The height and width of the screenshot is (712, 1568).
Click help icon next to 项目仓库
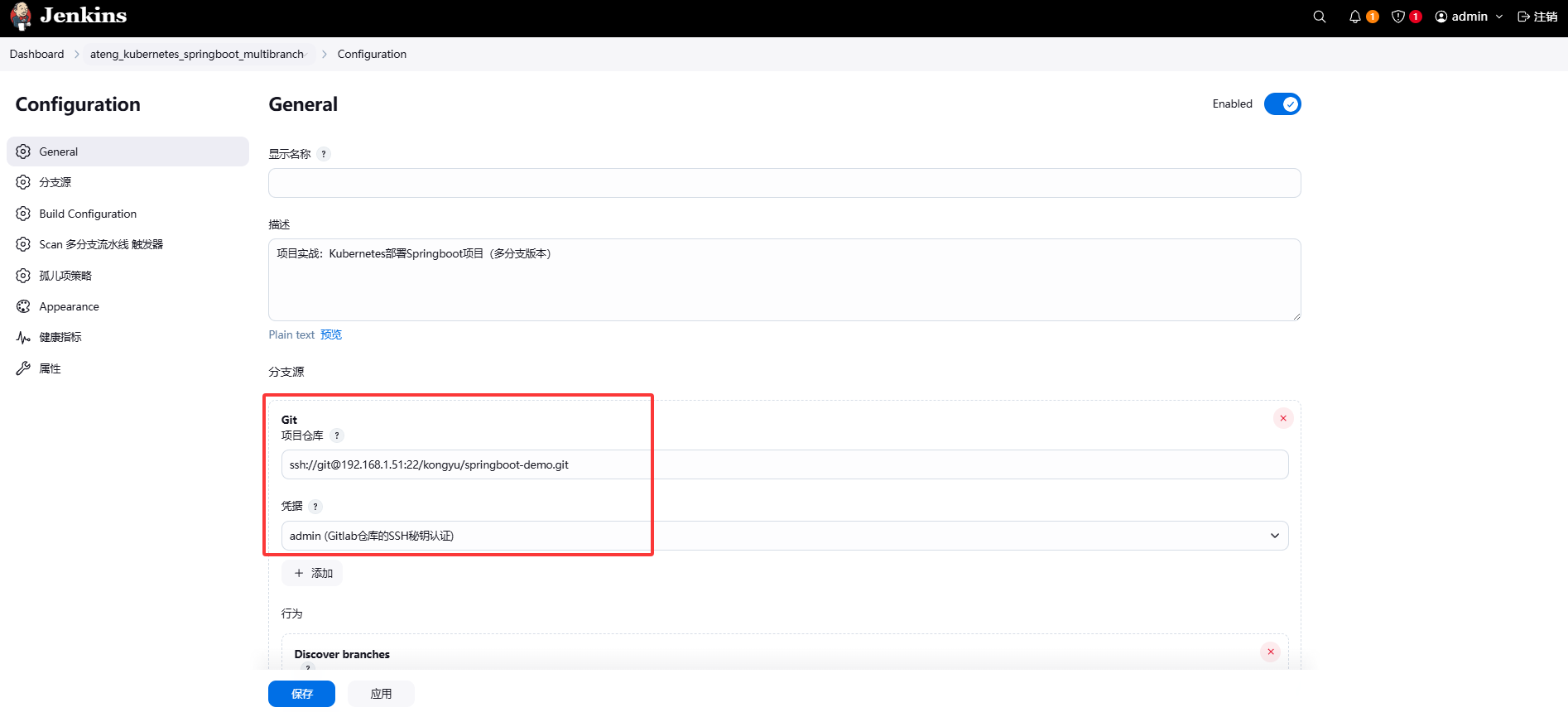(337, 435)
